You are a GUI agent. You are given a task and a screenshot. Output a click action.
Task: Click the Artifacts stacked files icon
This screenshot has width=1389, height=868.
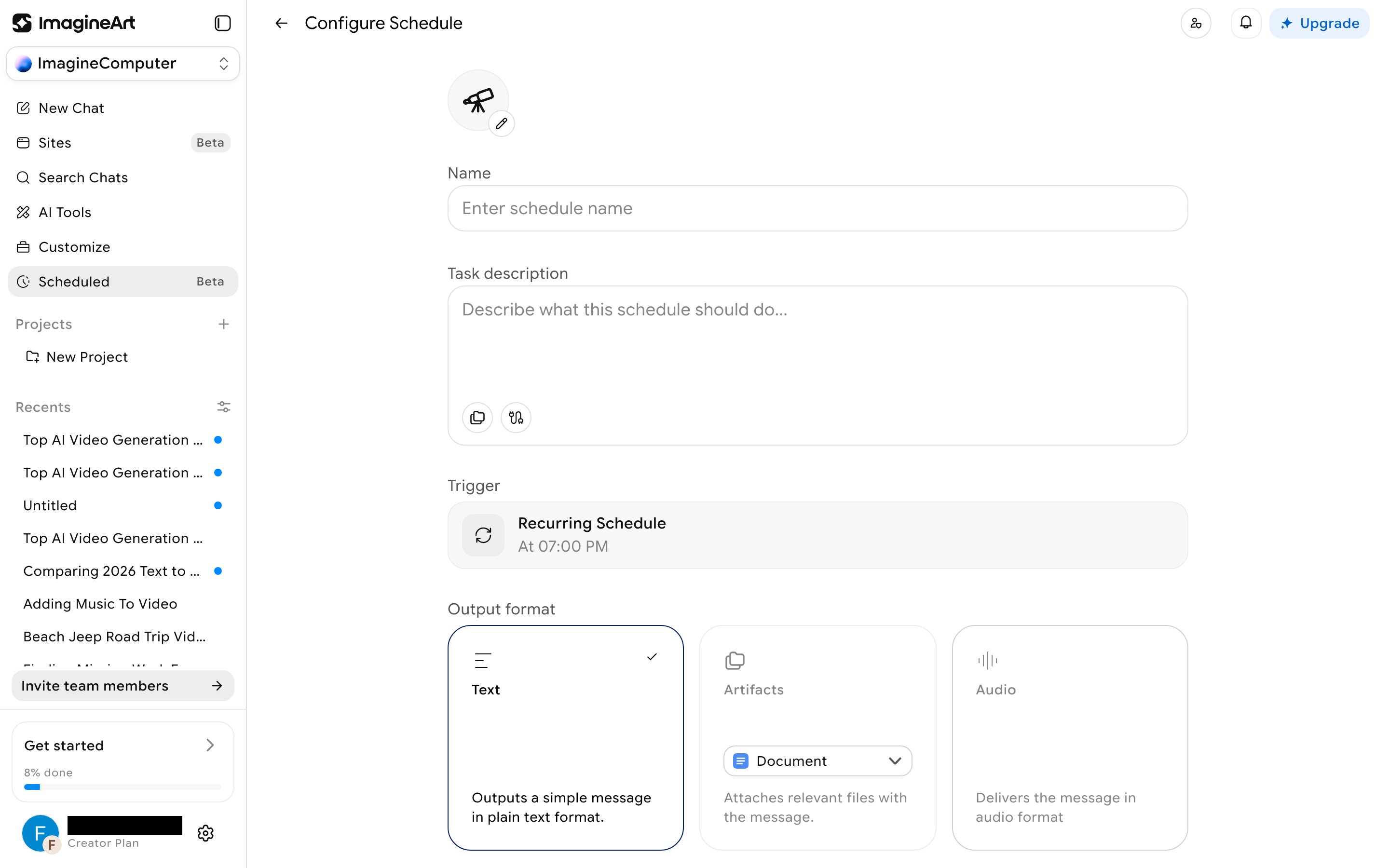[735, 660]
